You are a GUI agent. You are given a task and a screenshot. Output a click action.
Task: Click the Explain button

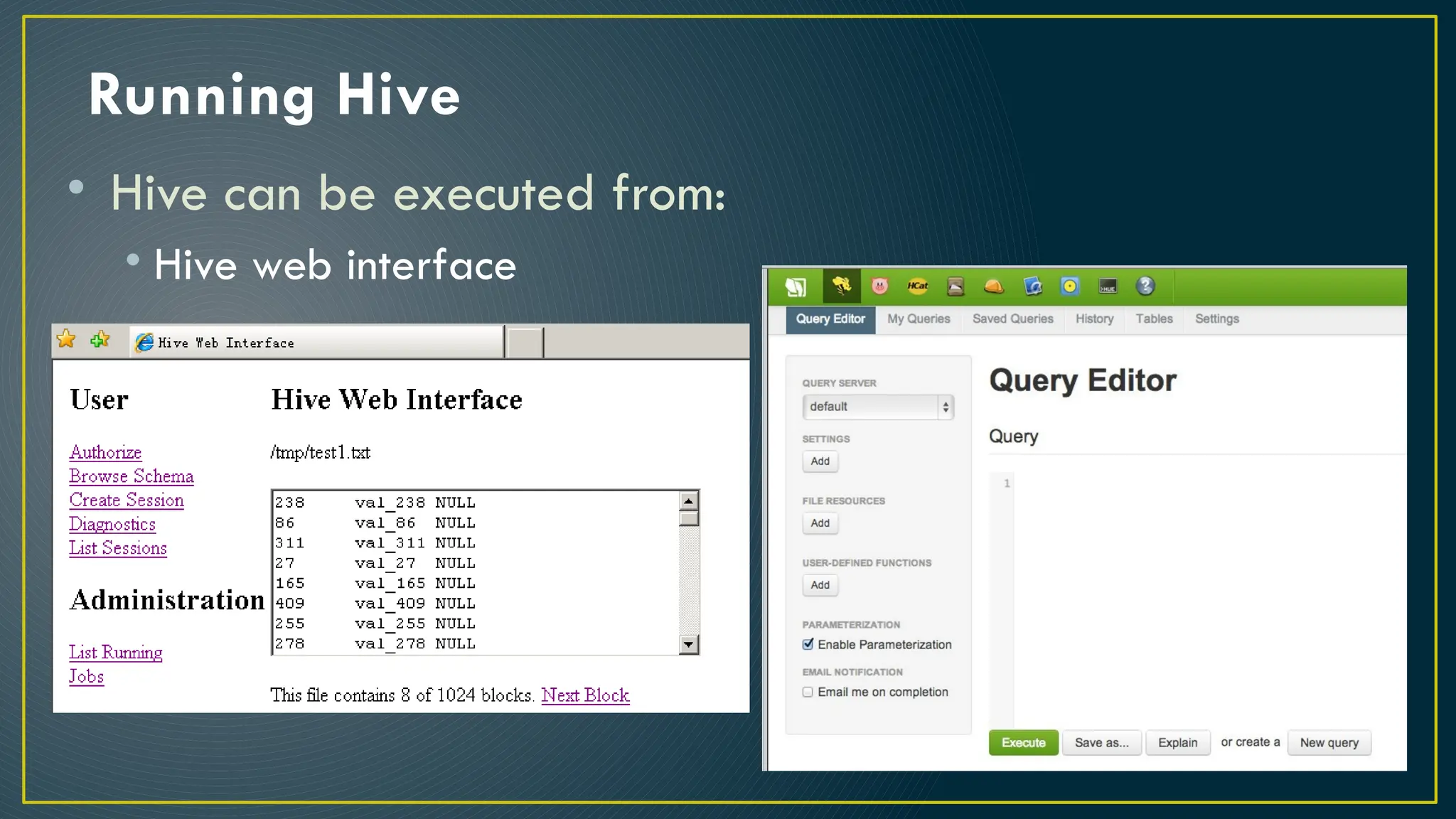(x=1178, y=743)
